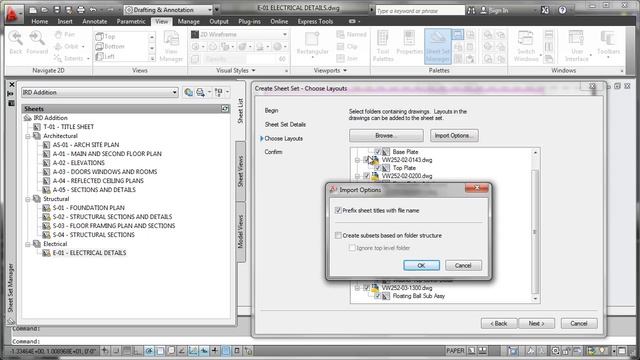Screen dimensions: 640x360
Task: Click the Back navigation icon in ribbon
Action: (x=16, y=43)
